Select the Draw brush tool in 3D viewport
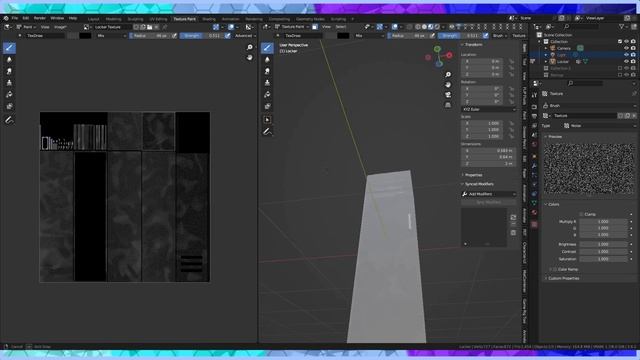This screenshot has height=360, width=640. pyautogui.click(x=267, y=48)
